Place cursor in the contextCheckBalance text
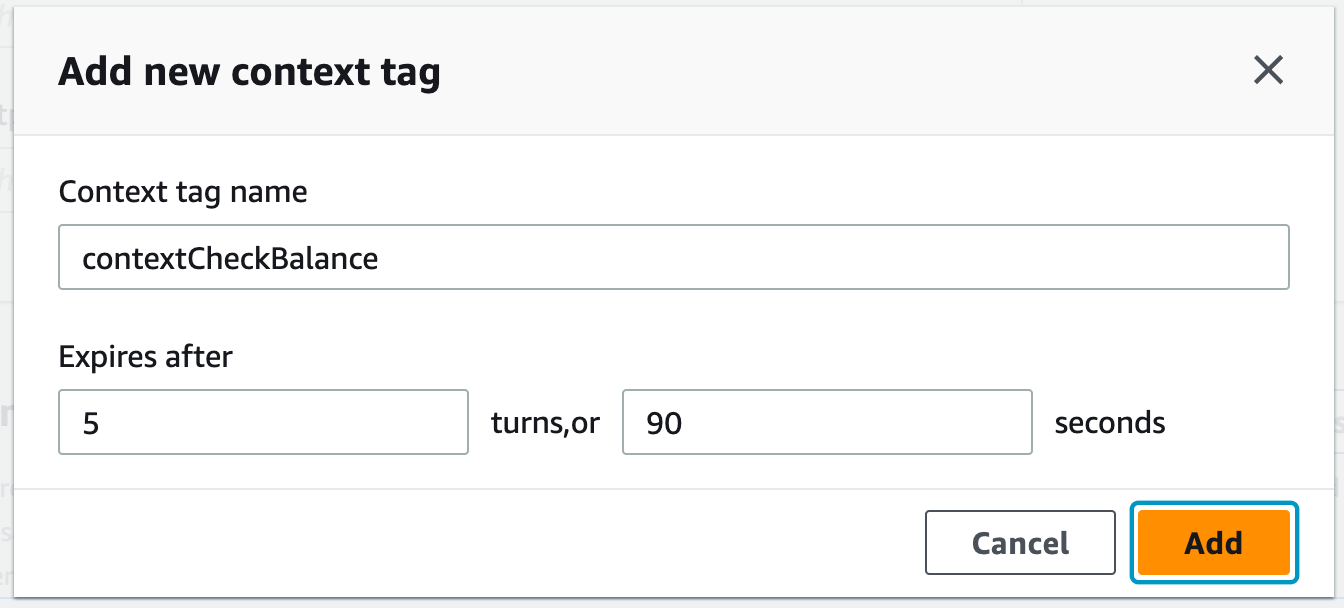This screenshot has height=608, width=1344. pos(230,259)
